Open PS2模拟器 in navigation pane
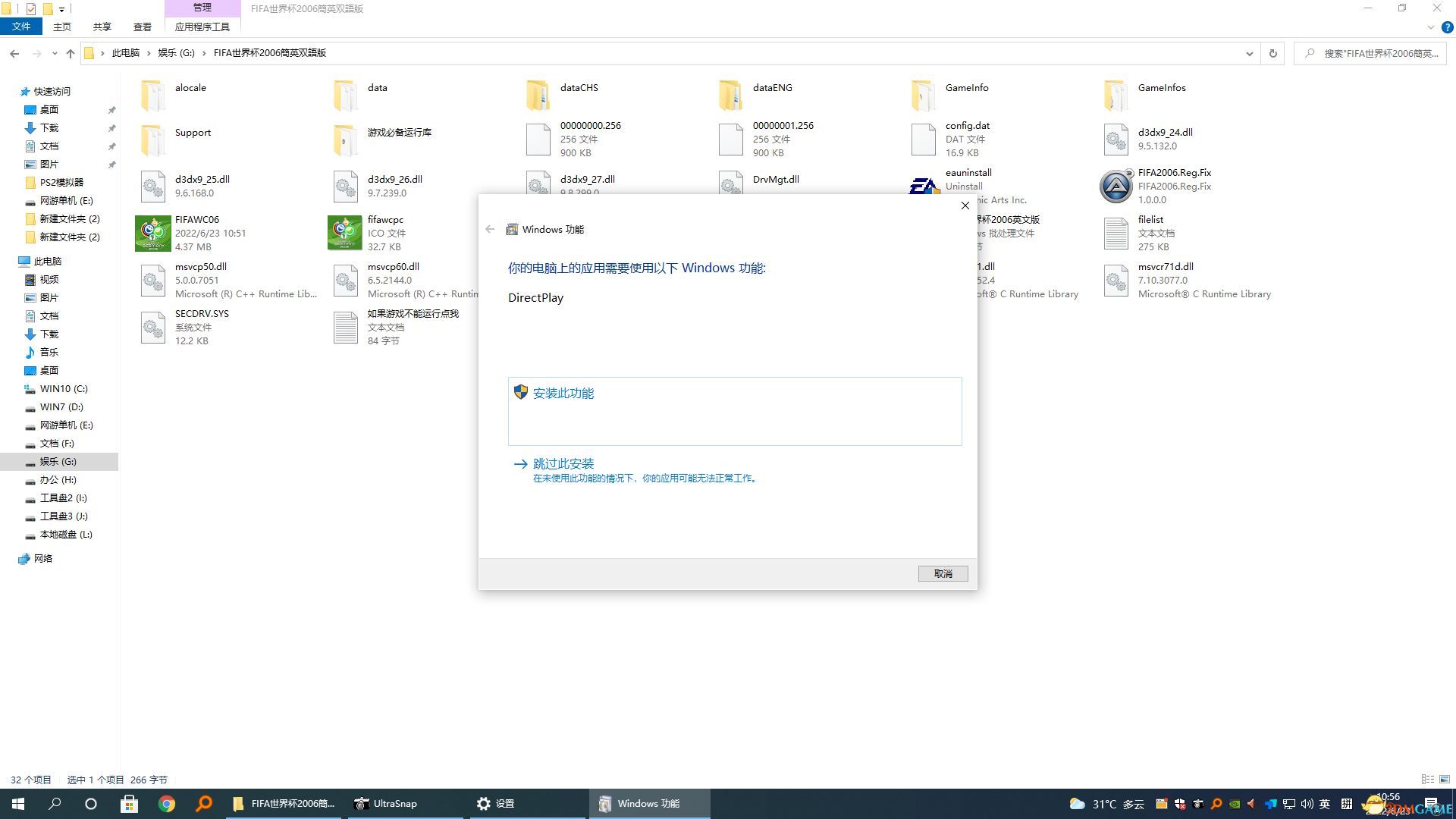 61,182
